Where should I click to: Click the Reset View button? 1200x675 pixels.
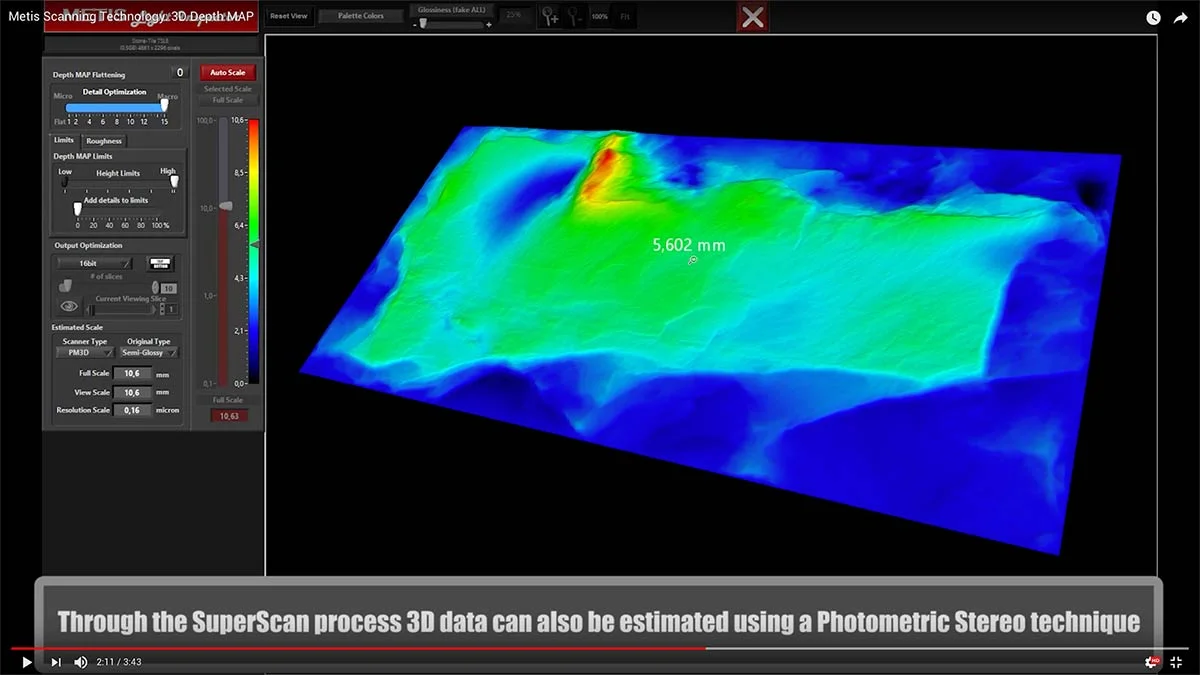click(289, 16)
